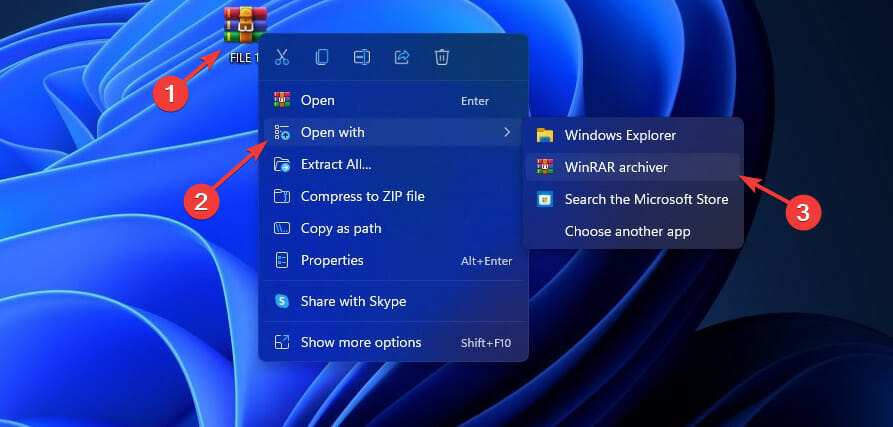
Task: Click the WinRAR icon beside Open
Action: click(282, 100)
